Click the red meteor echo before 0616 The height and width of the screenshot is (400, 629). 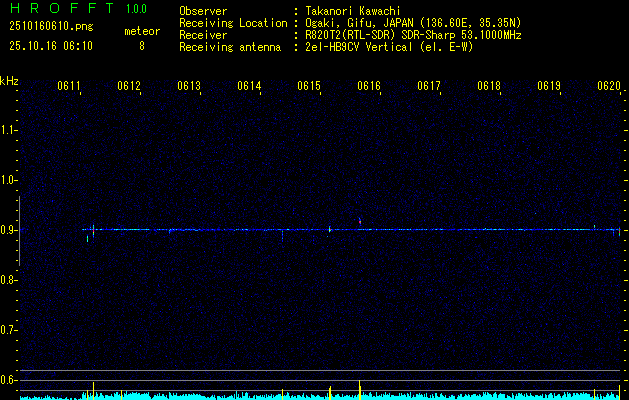(360, 221)
